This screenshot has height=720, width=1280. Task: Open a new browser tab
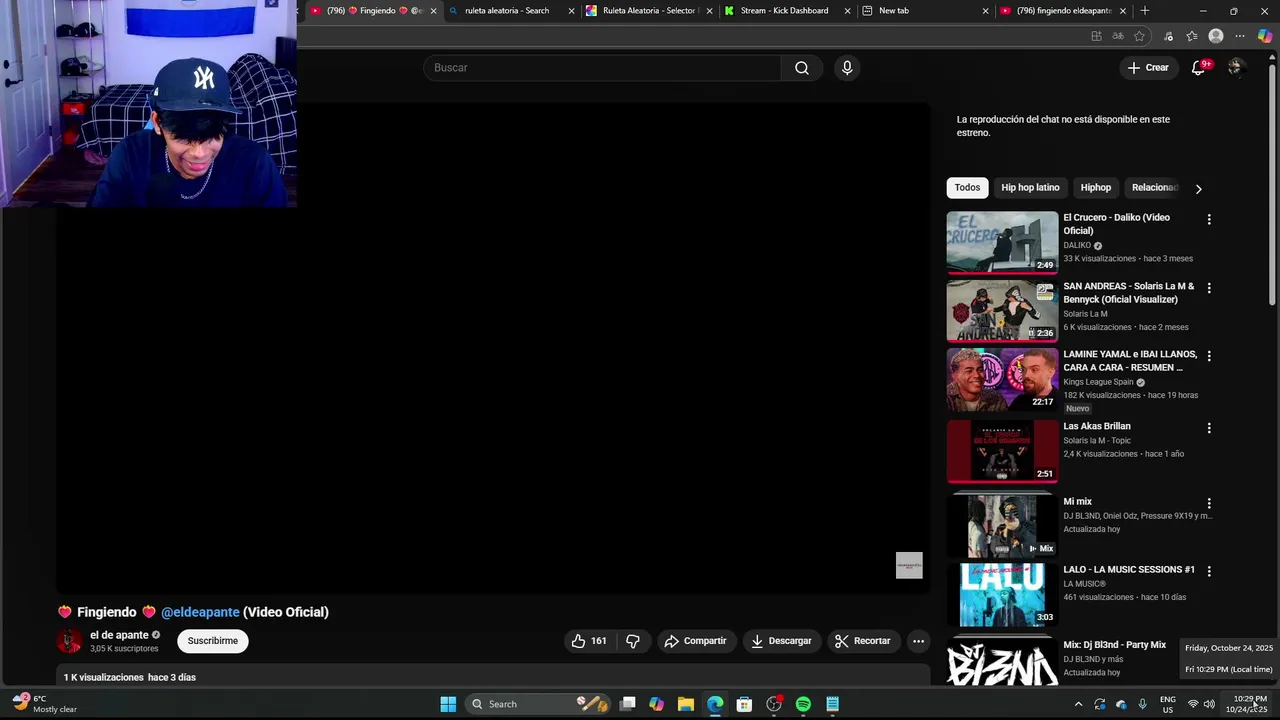[x=1144, y=11]
